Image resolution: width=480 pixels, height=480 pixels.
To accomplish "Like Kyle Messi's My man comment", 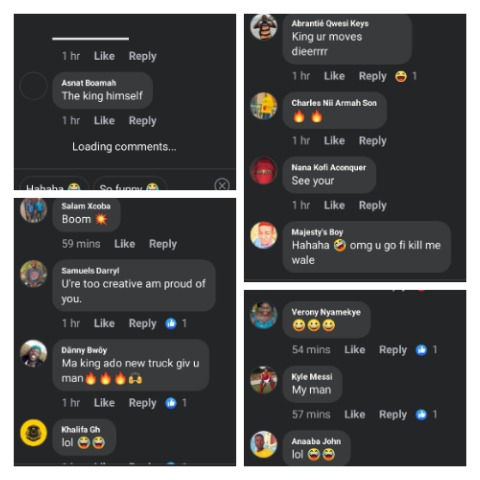I will (355, 415).
